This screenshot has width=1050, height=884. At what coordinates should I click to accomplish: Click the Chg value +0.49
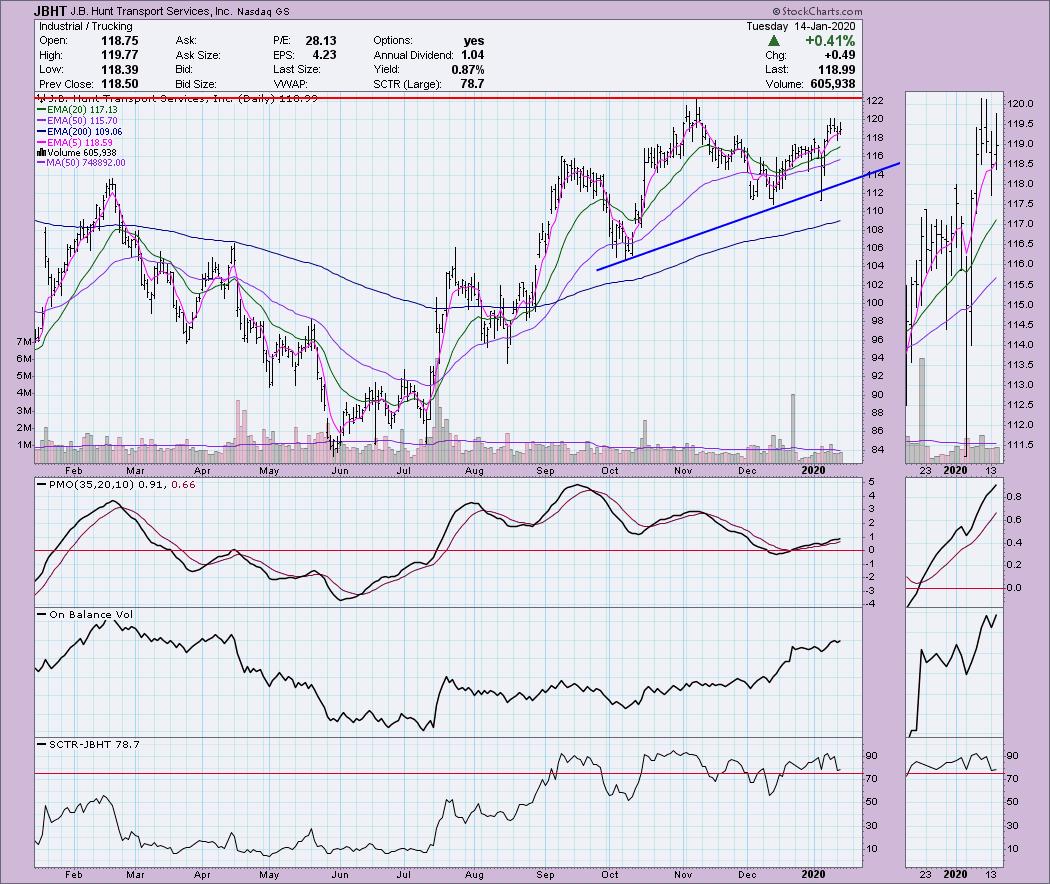[x=839, y=55]
